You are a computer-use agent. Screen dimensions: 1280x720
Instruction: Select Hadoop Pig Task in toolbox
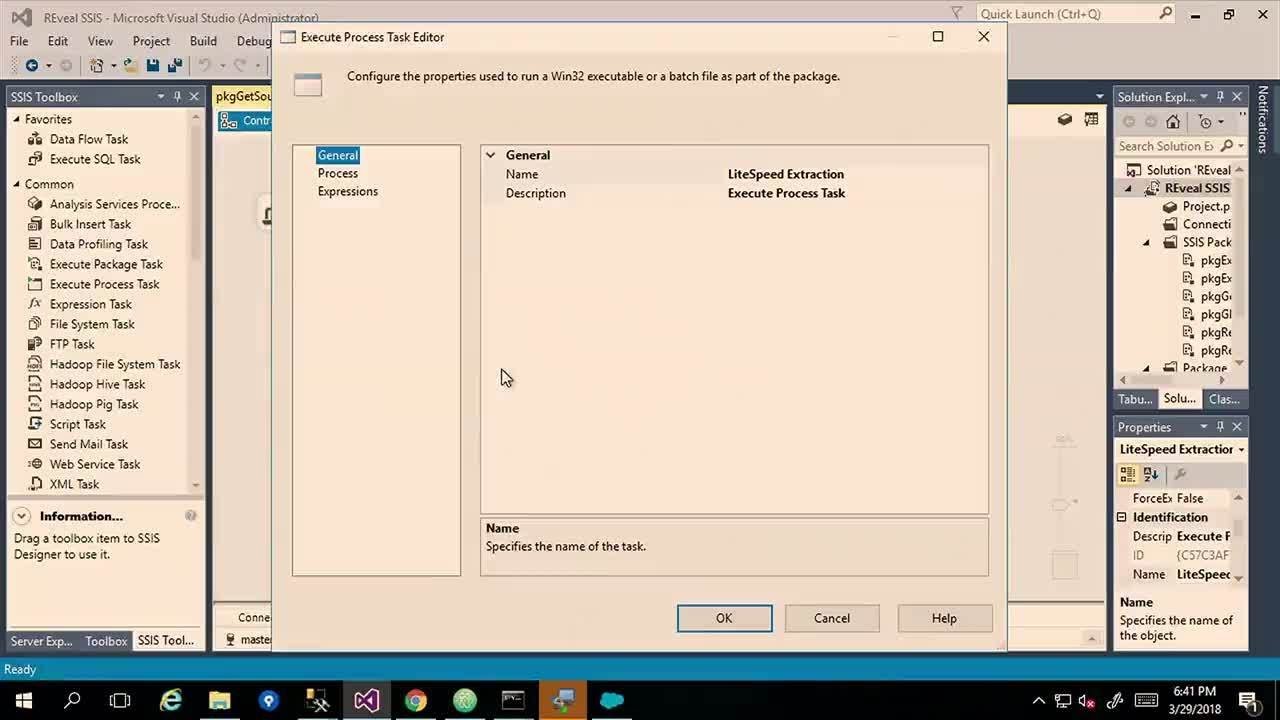click(94, 404)
